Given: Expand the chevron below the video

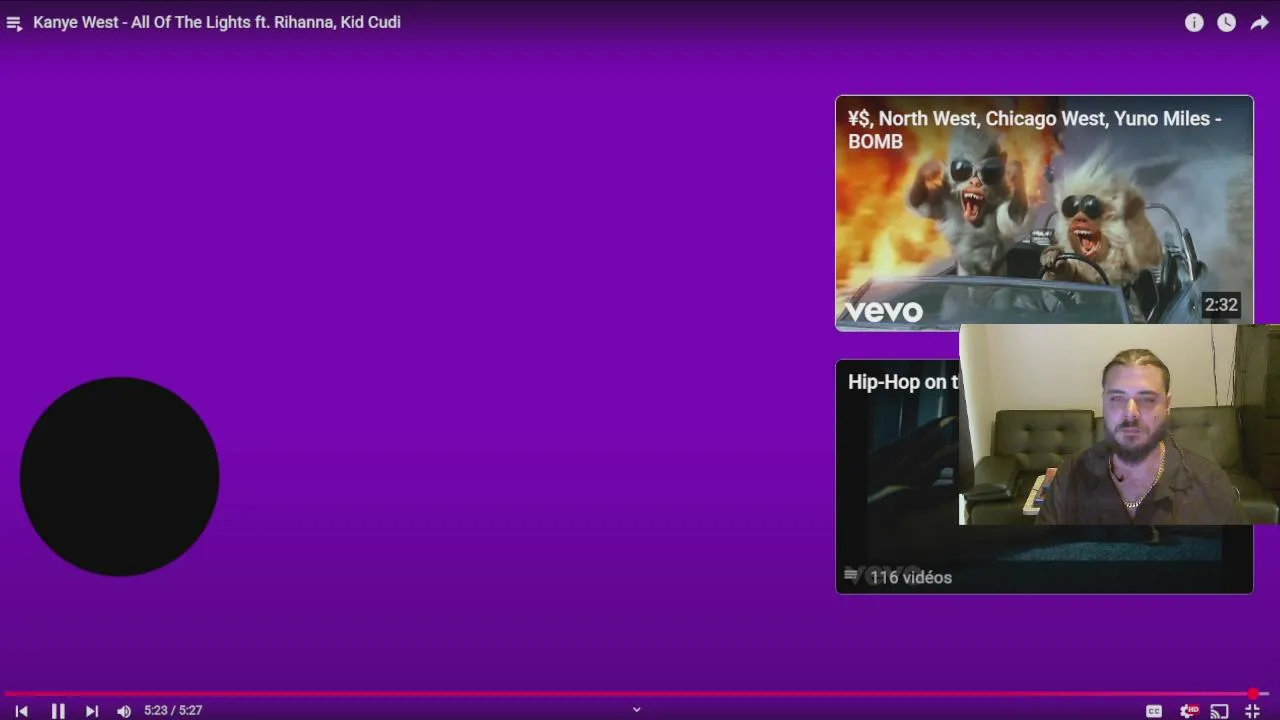Looking at the screenshot, I should (636, 710).
